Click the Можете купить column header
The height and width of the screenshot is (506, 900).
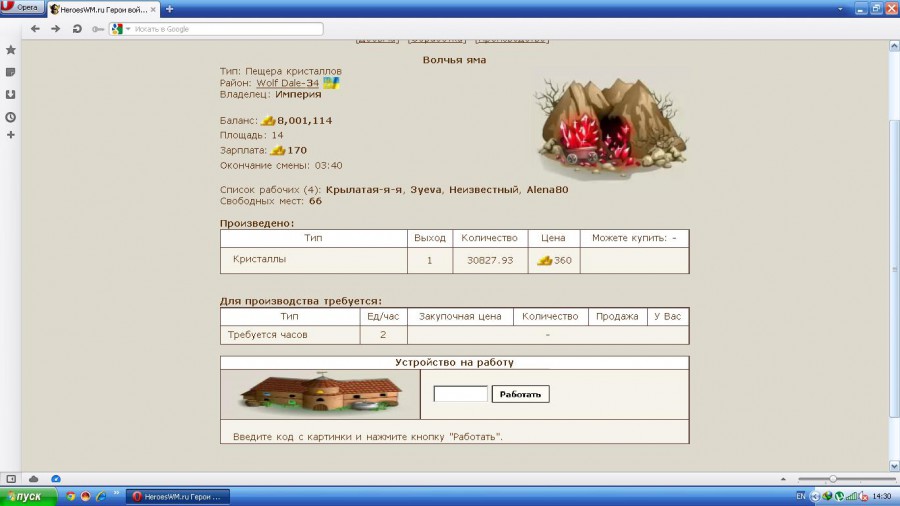pos(634,238)
